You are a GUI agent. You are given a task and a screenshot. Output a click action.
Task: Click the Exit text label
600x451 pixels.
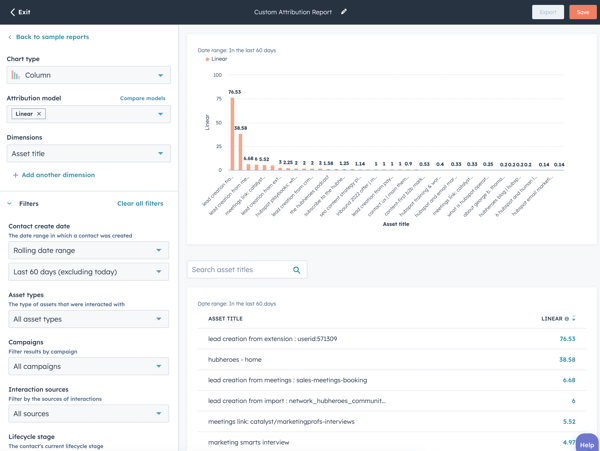(x=24, y=12)
